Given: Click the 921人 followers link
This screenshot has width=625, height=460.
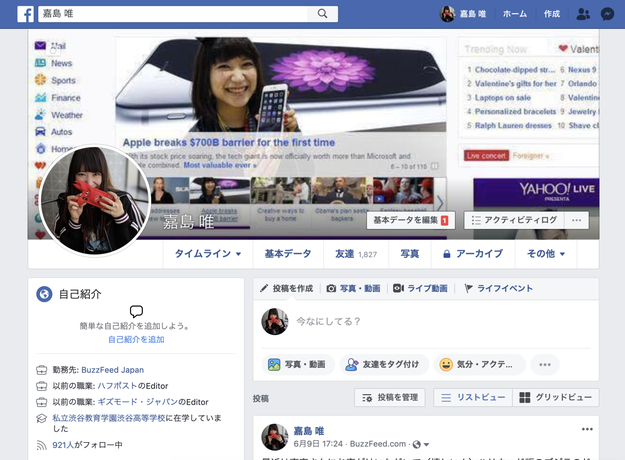Looking at the screenshot, I should 63,445.
